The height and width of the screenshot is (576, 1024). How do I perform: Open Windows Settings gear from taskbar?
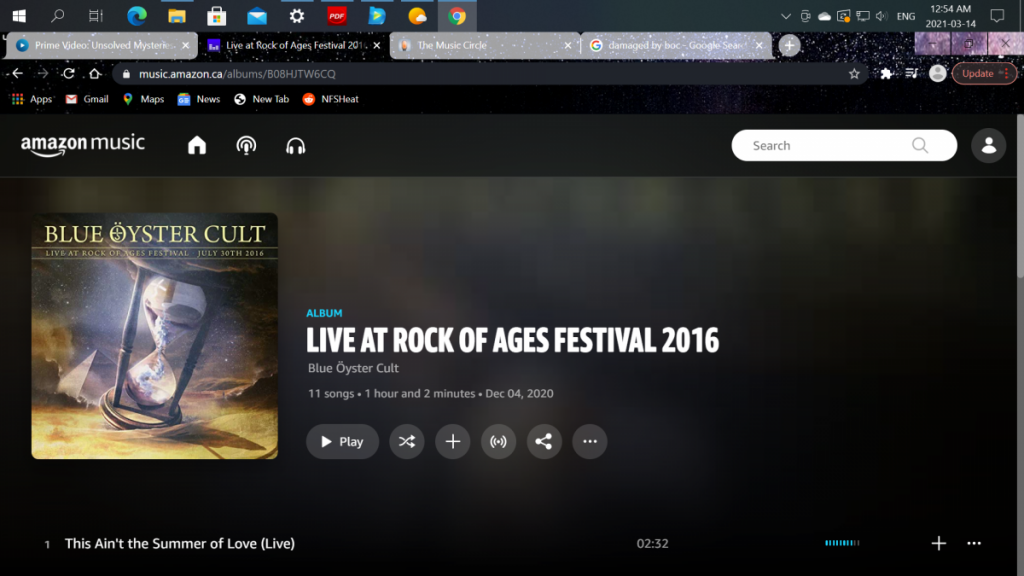296,16
